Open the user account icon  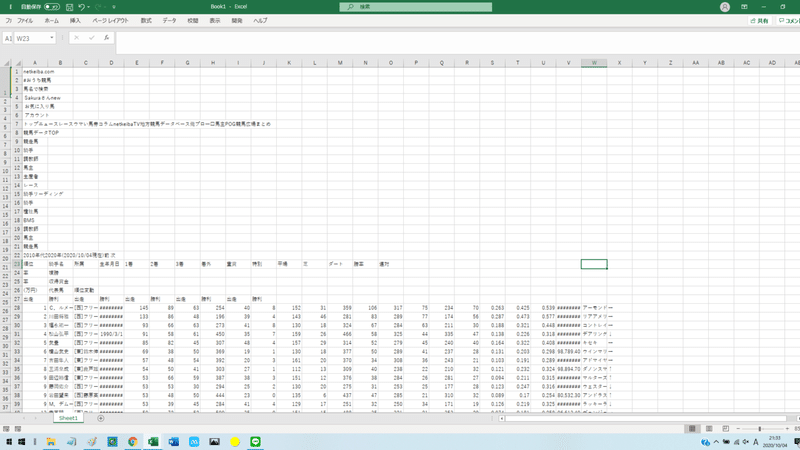coord(724,7)
